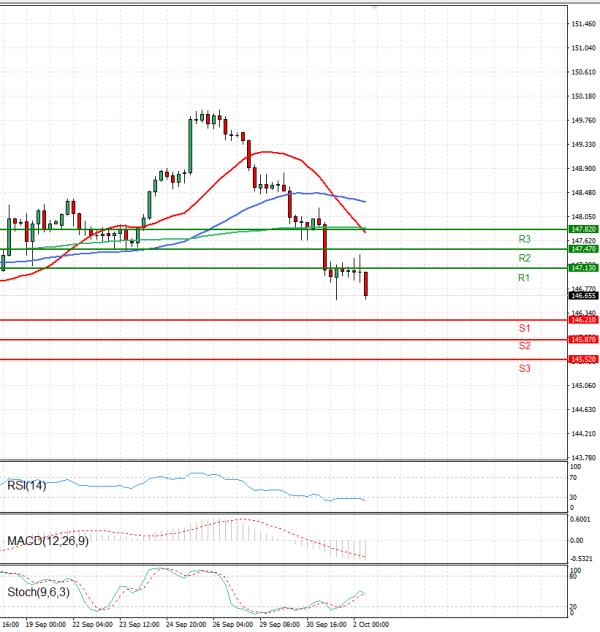
Task: Click the R1 resistance label
Action: point(523,278)
